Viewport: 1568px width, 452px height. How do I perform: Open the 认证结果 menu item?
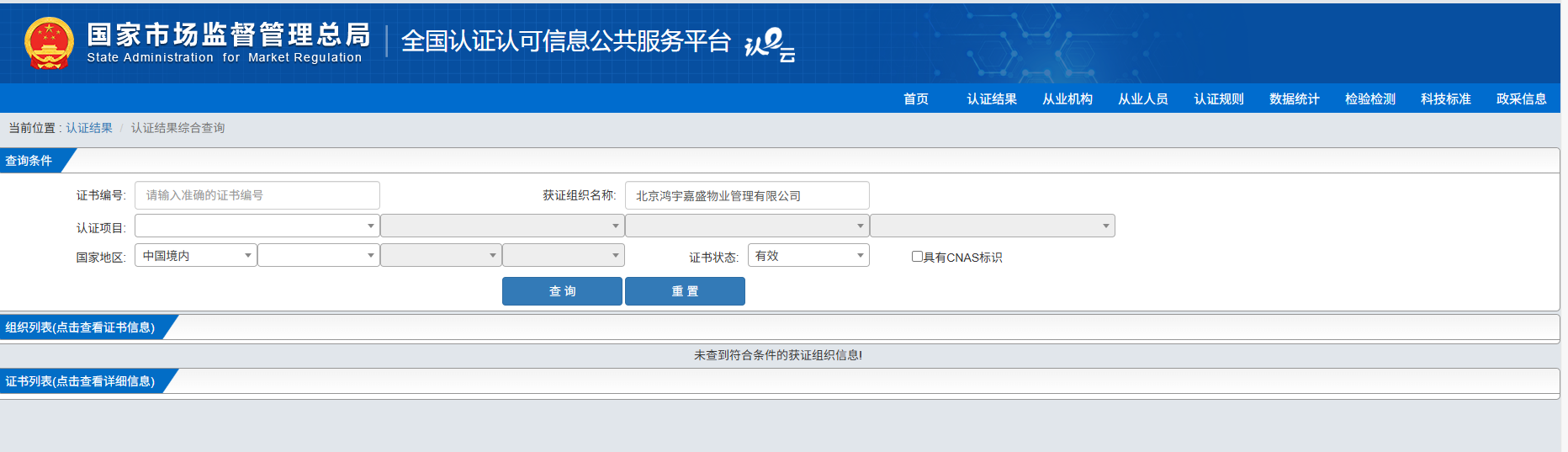click(x=992, y=98)
